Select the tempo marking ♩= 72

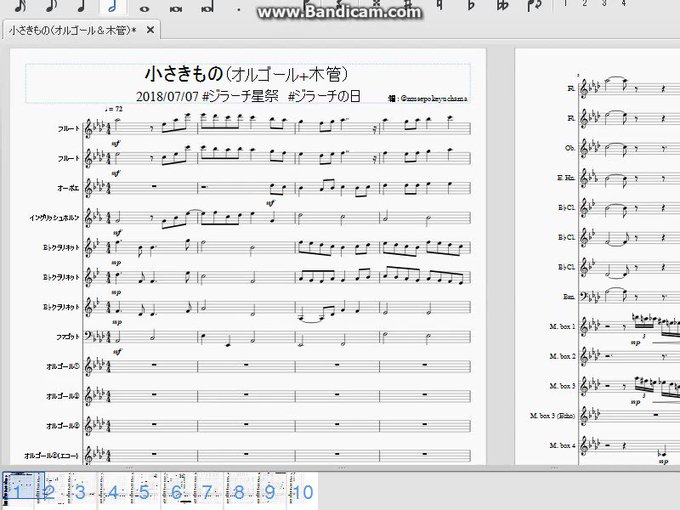click(x=114, y=109)
